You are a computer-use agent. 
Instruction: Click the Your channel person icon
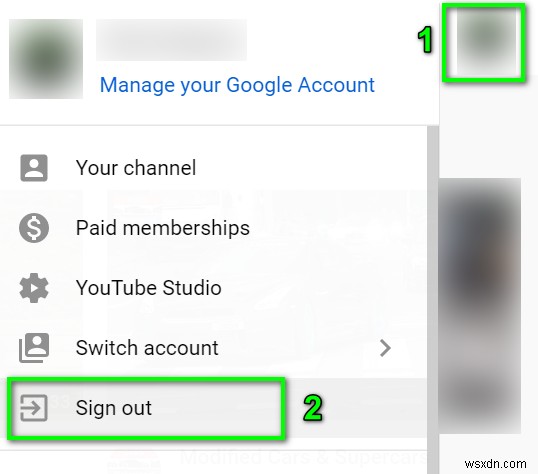(34, 168)
